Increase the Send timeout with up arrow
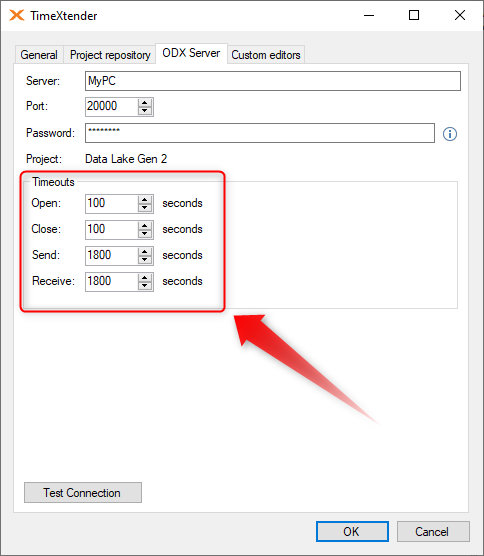Image resolution: width=484 pixels, height=556 pixels. pos(145,252)
